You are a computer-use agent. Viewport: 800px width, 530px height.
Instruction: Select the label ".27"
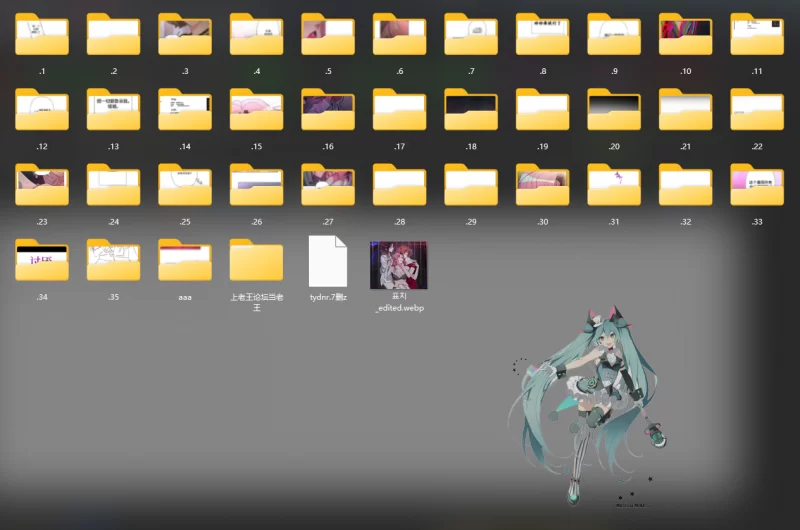click(328, 222)
